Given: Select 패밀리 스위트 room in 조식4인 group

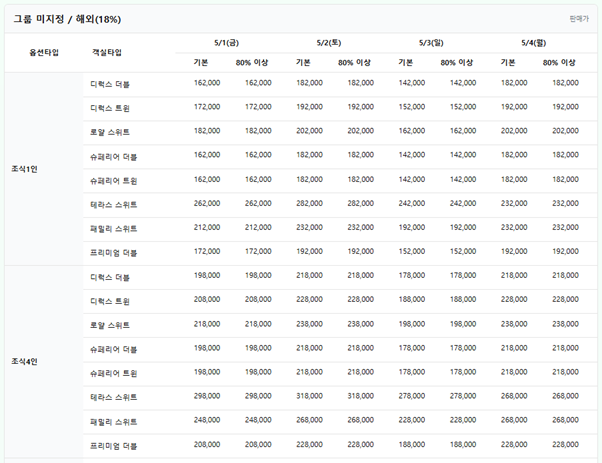Looking at the screenshot, I should [x=113, y=421].
